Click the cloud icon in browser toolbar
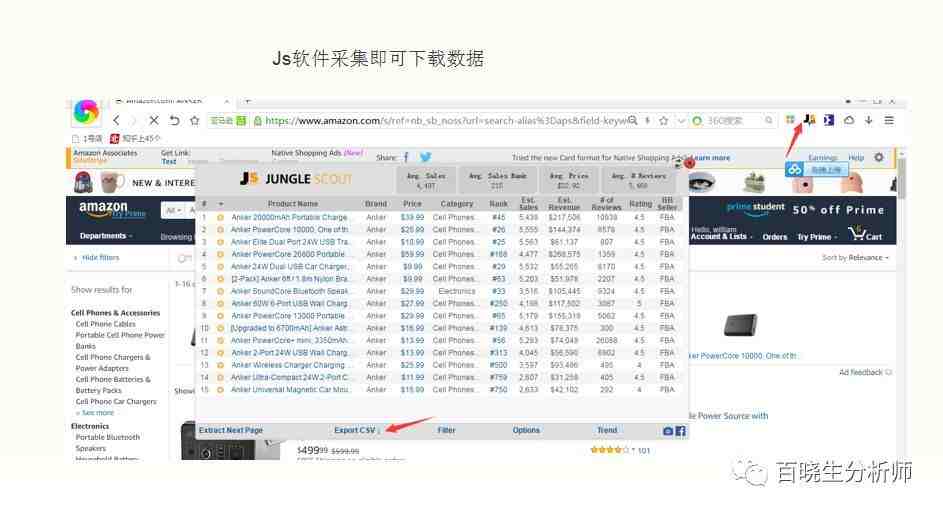The height and width of the screenshot is (513, 943). 849,120
